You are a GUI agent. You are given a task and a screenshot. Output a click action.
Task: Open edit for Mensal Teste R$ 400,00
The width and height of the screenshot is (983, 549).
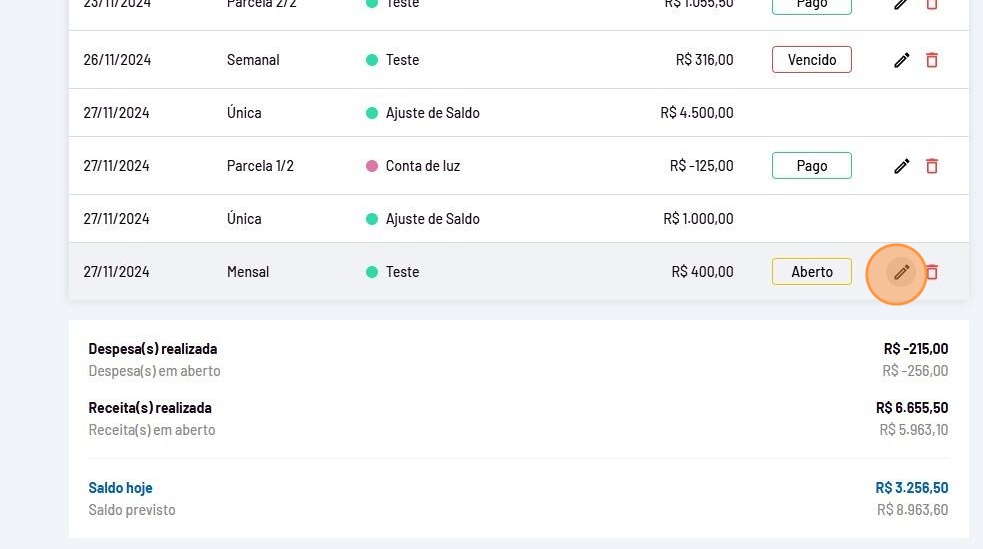pyautogui.click(x=902, y=272)
